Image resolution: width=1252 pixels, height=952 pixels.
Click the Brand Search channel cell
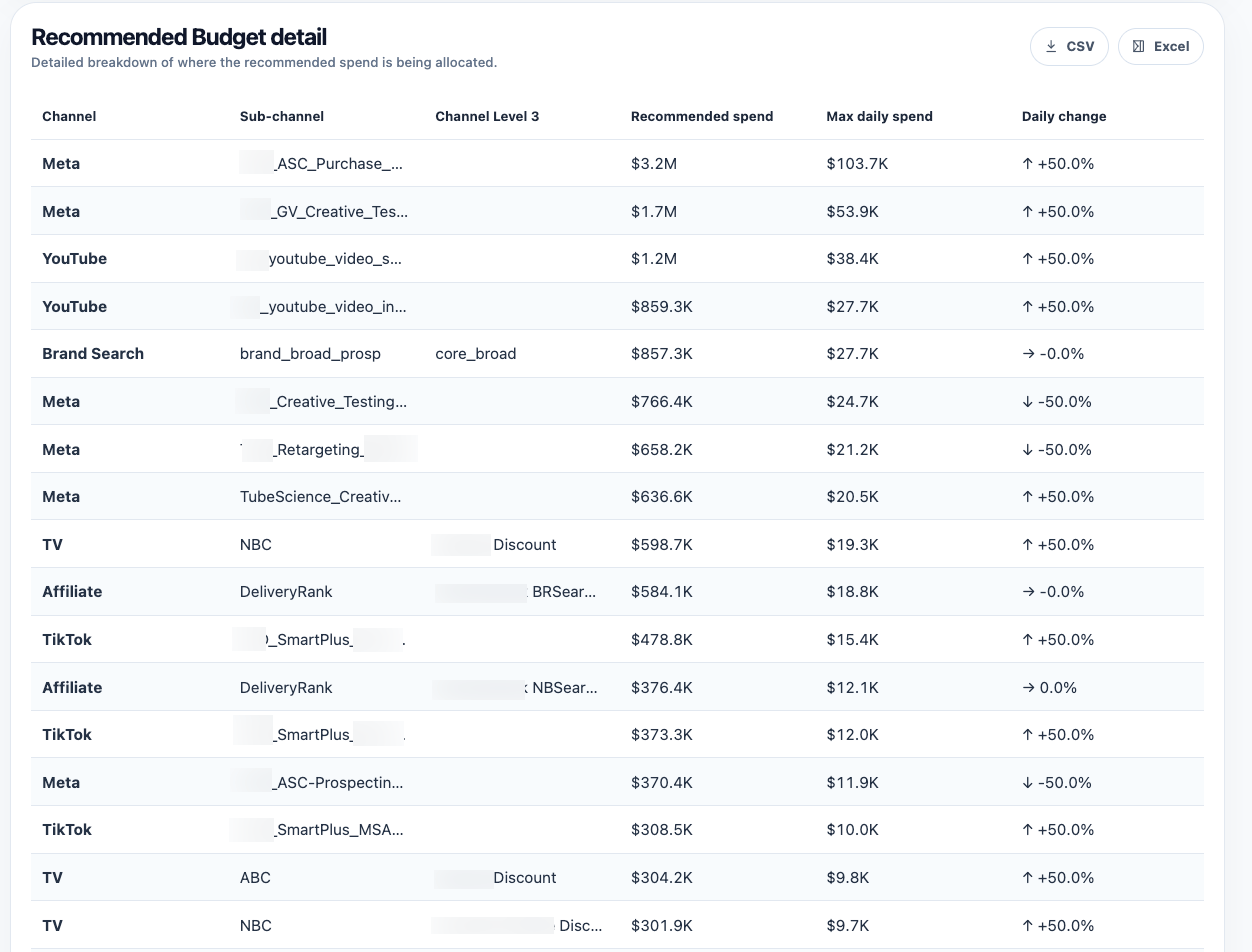[93, 353]
